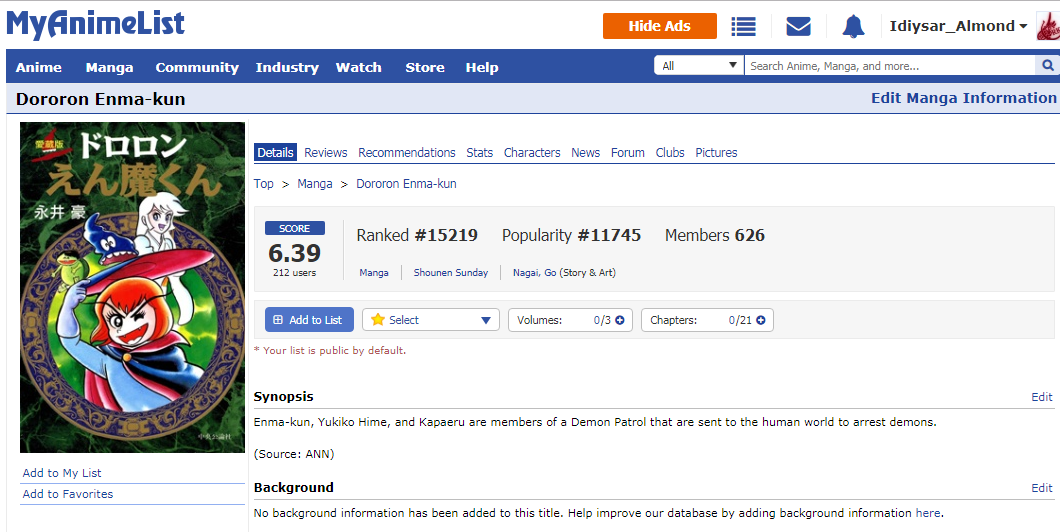
Task: Click the chapters read input field
Action: [733, 320]
